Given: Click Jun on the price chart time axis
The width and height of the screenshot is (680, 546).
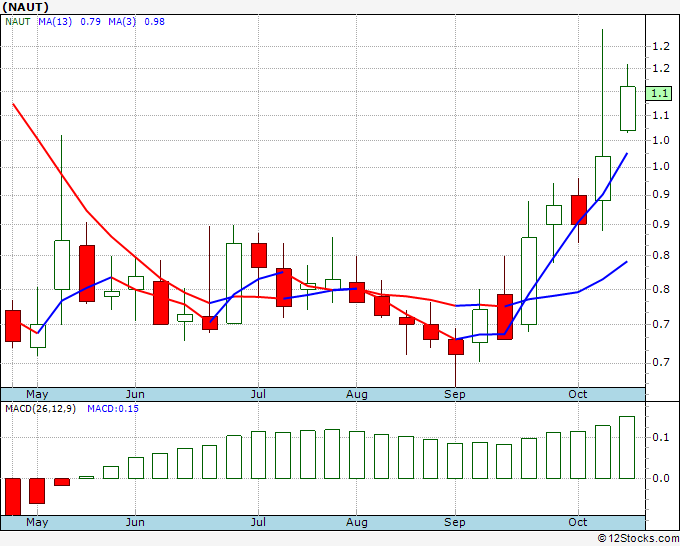Looking at the screenshot, I should [x=135, y=394].
